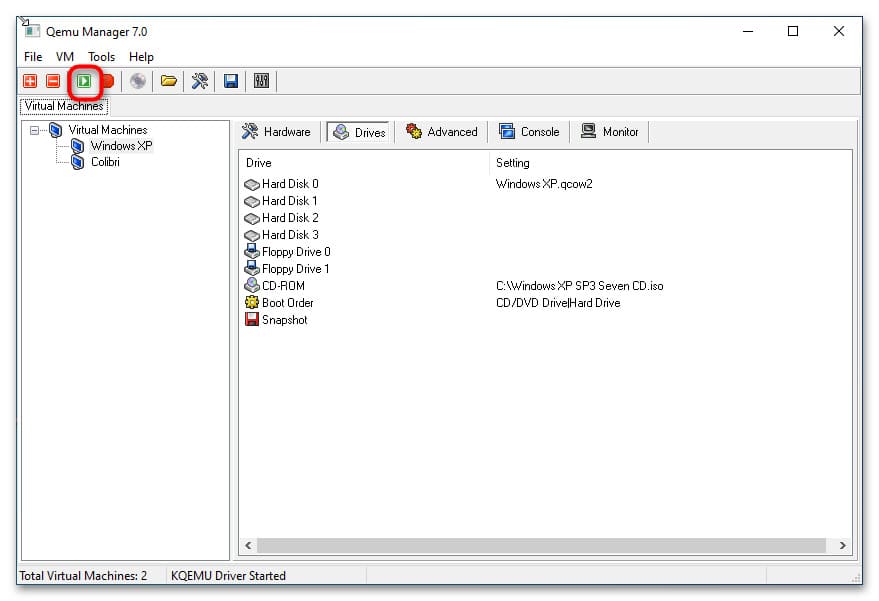This screenshot has height=601, width=879.
Task: Open the File menu
Action: [33, 57]
